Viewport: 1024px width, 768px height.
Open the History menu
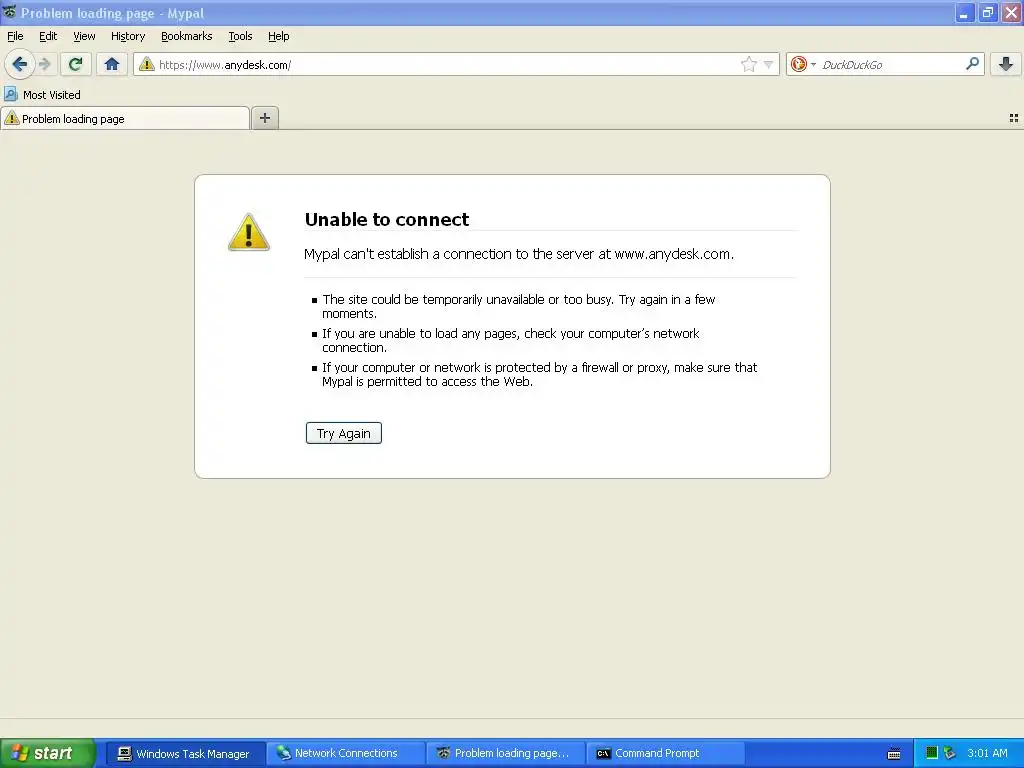coord(128,36)
